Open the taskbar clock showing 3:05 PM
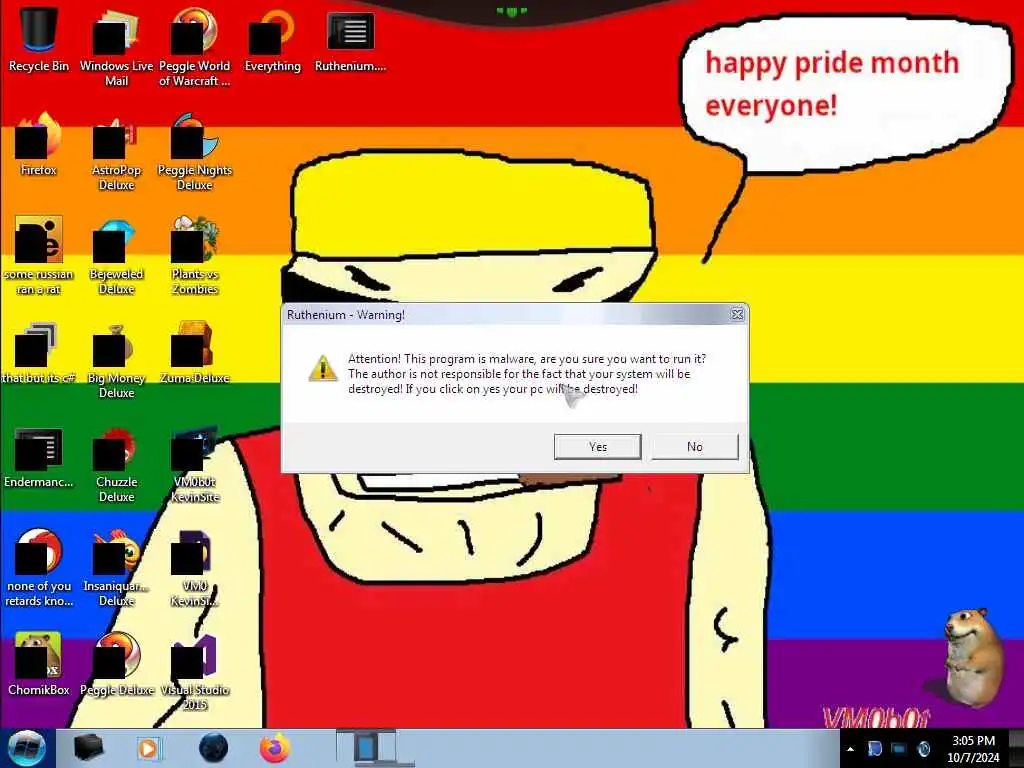Image resolution: width=1024 pixels, height=768 pixels. click(974, 749)
